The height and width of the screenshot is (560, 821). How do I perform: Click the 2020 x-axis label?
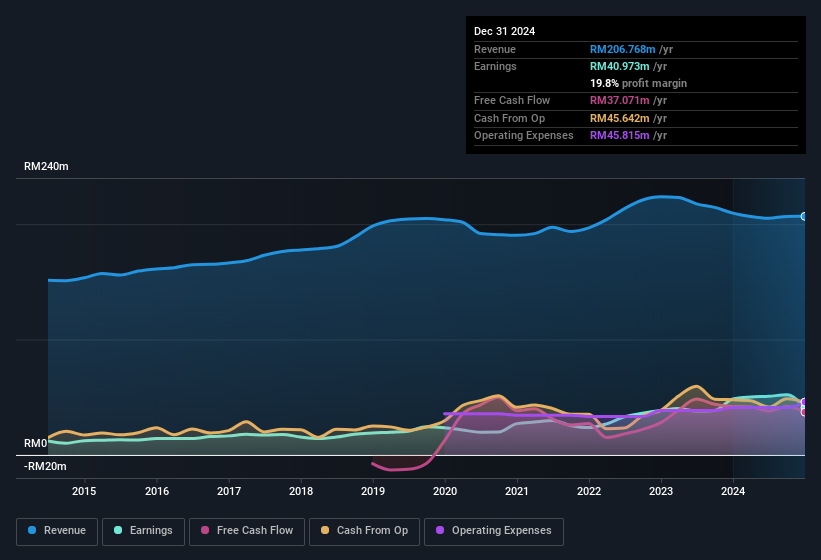445,491
